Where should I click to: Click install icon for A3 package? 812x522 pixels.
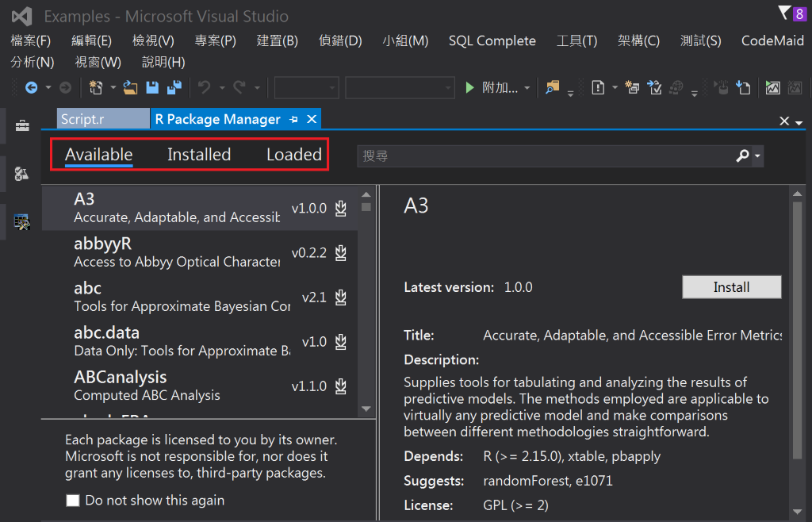click(x=341, y=208)
